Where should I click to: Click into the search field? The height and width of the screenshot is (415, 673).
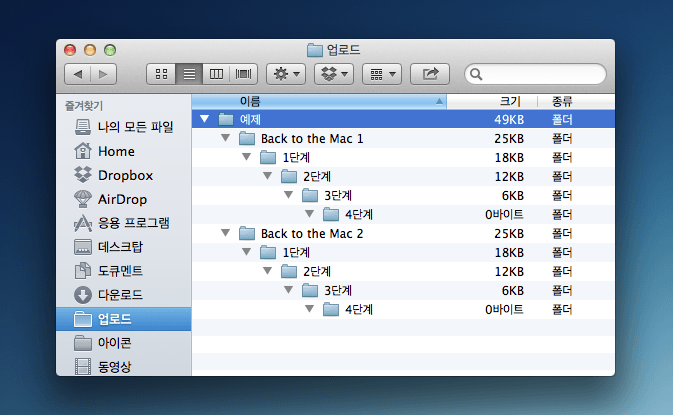(535, 74)
